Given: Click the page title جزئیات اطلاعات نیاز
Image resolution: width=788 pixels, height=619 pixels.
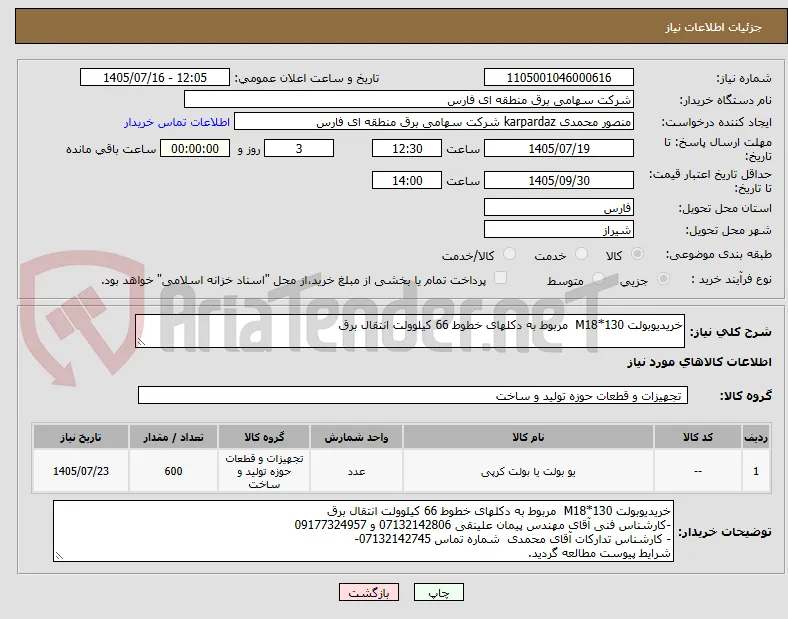Looking at the screenshot, I should tap(714, 27).
